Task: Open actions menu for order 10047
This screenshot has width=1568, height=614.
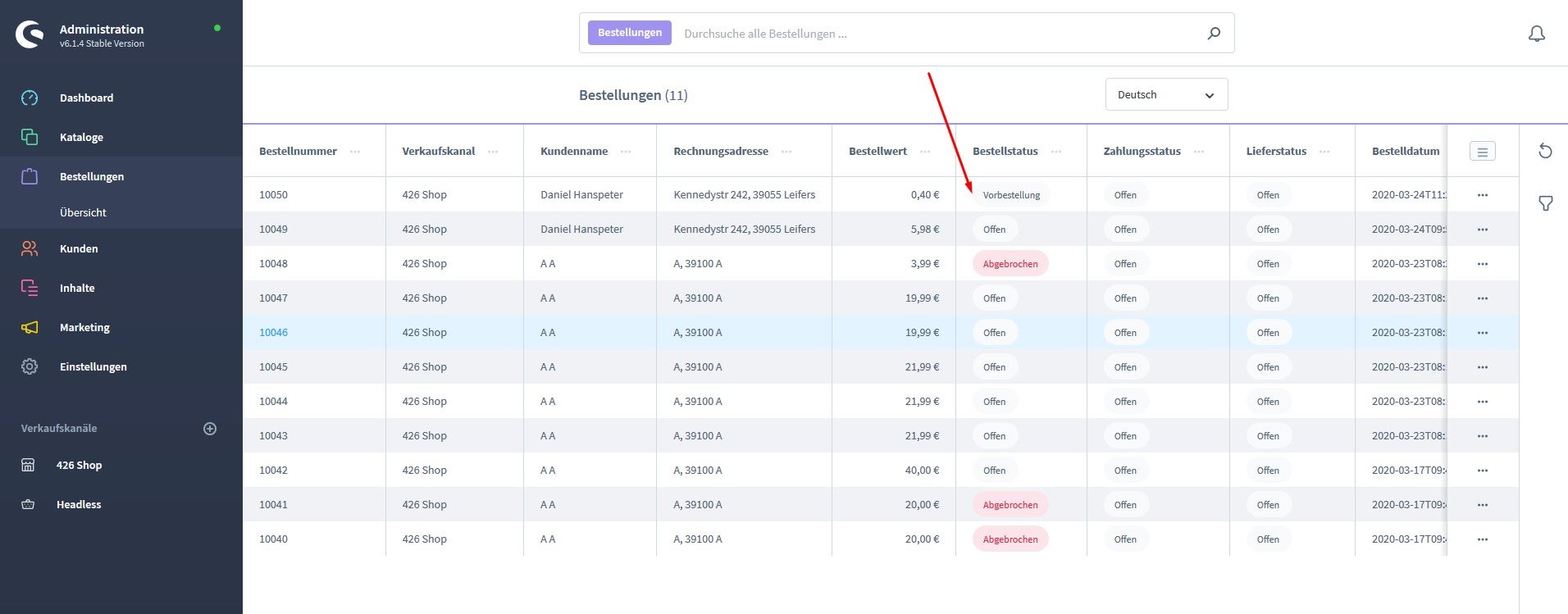Action: point(1482,298)
